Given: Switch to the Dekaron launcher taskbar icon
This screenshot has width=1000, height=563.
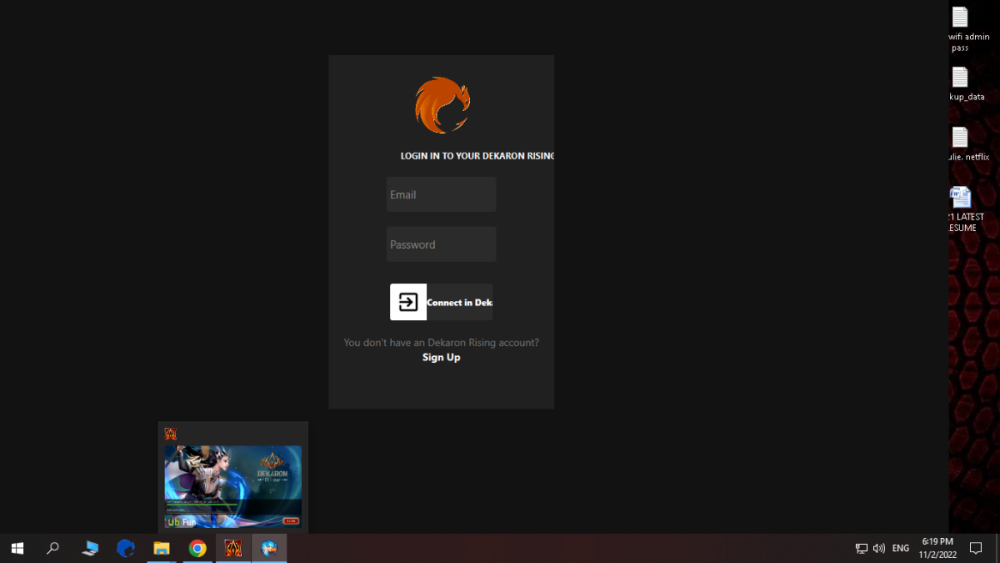Looking at the screenshot, I should [x=233, y=548].
